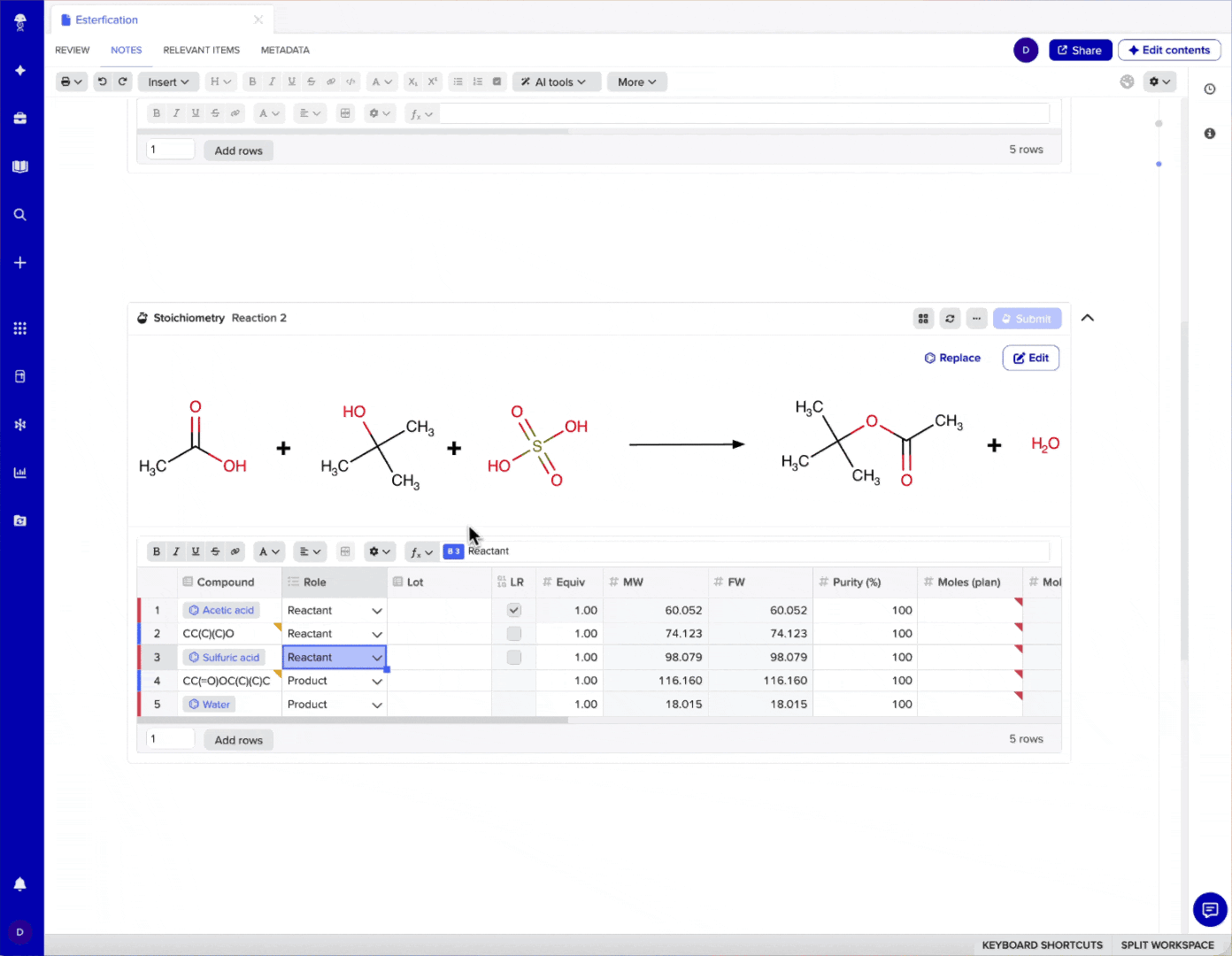Click SPLIT WORKSPACE in the bottom bar
Viewport: 1232px width, 956px height.
[x=1167, y=945]
